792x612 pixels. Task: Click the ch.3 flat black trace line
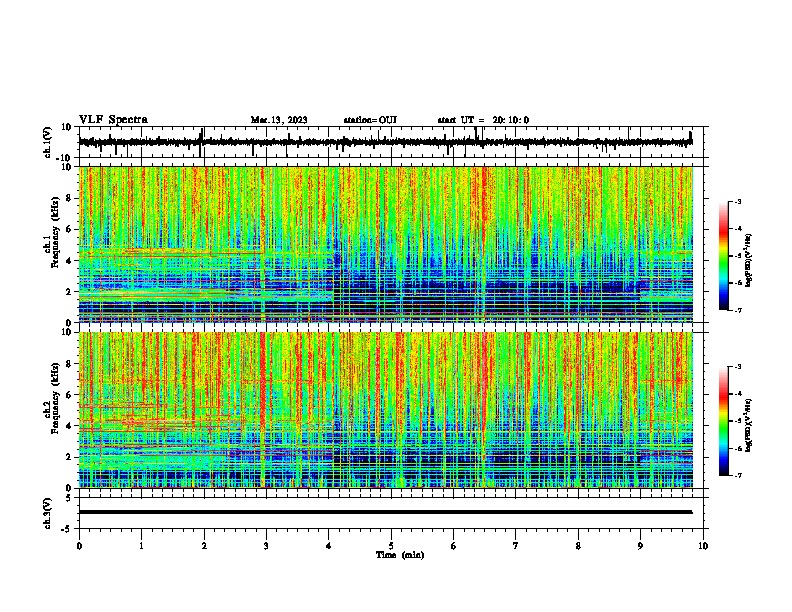click(x=386, y=512)
